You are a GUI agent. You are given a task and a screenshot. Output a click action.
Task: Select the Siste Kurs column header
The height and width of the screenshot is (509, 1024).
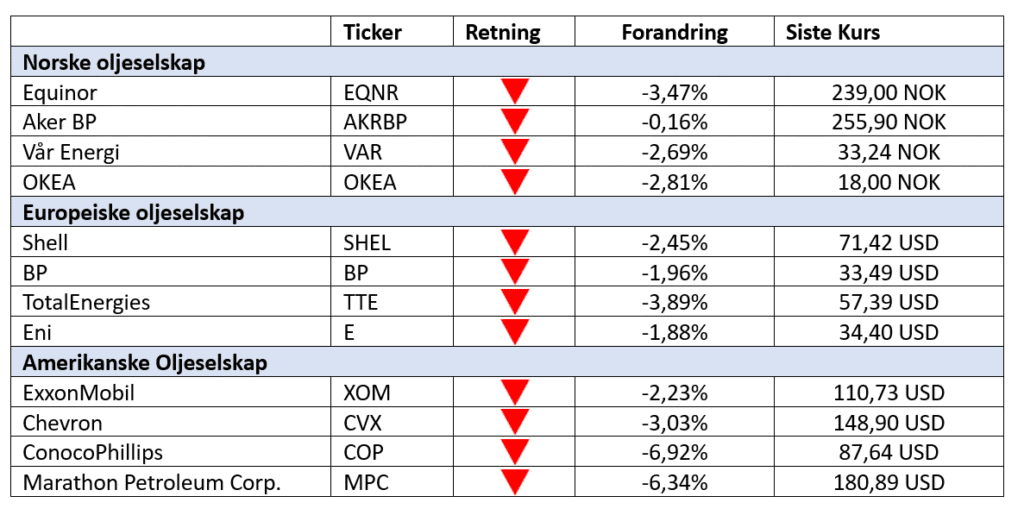click(832, 32)
